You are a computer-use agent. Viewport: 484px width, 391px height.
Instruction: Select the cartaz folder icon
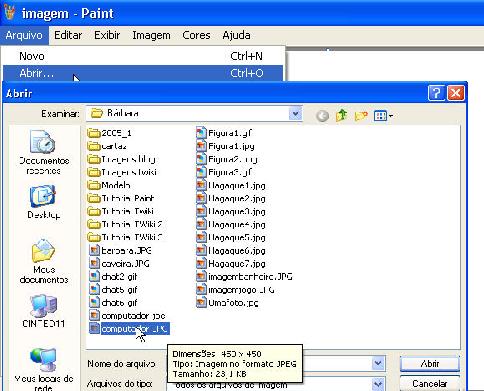point(94,146)
